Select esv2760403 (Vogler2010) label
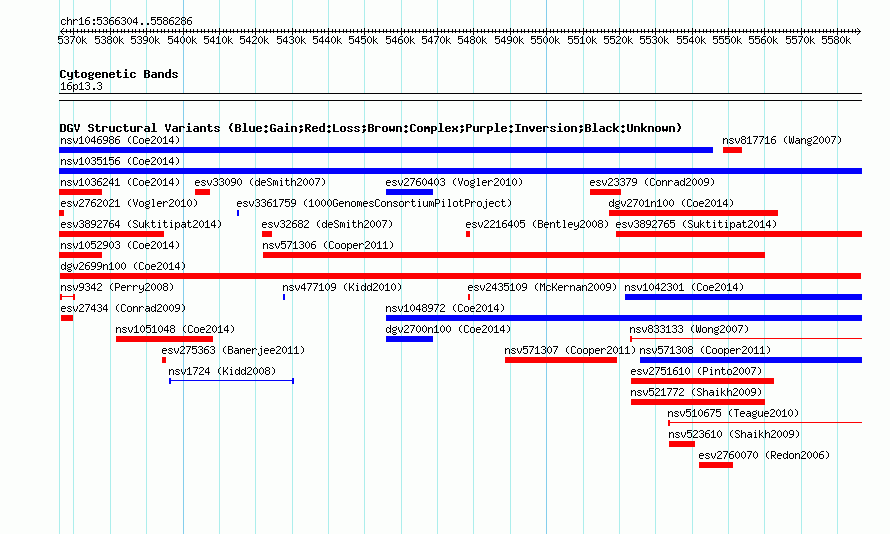This screenshot has height=534, width=890. [x=454, y=182]
